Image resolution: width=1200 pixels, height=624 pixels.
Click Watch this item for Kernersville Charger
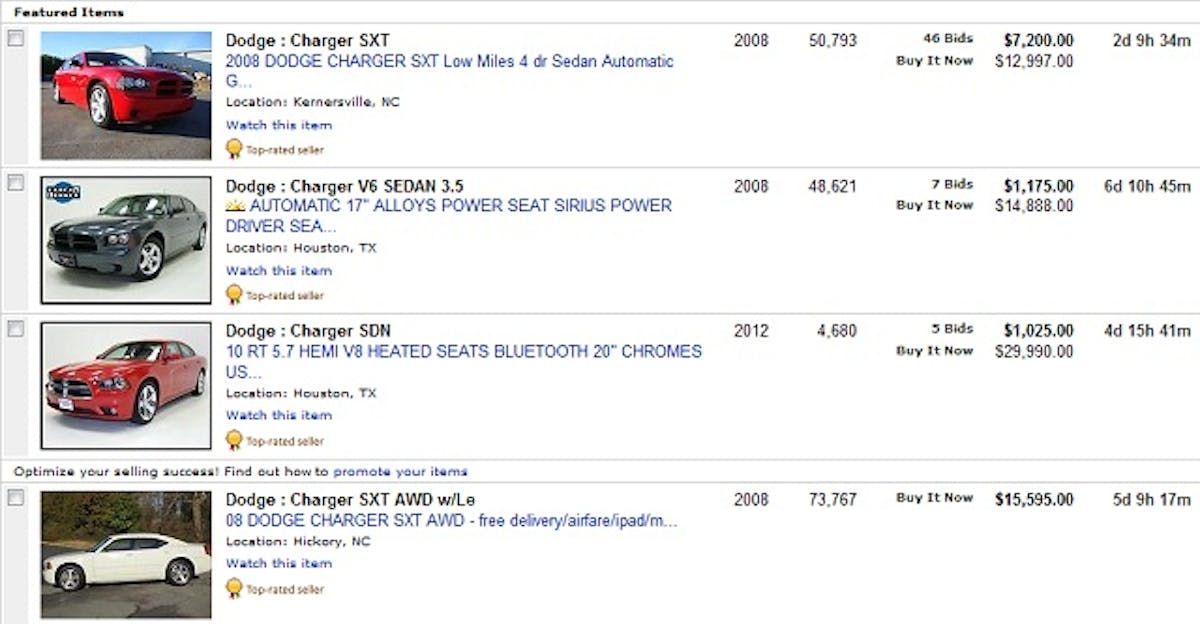click(278, 125)
